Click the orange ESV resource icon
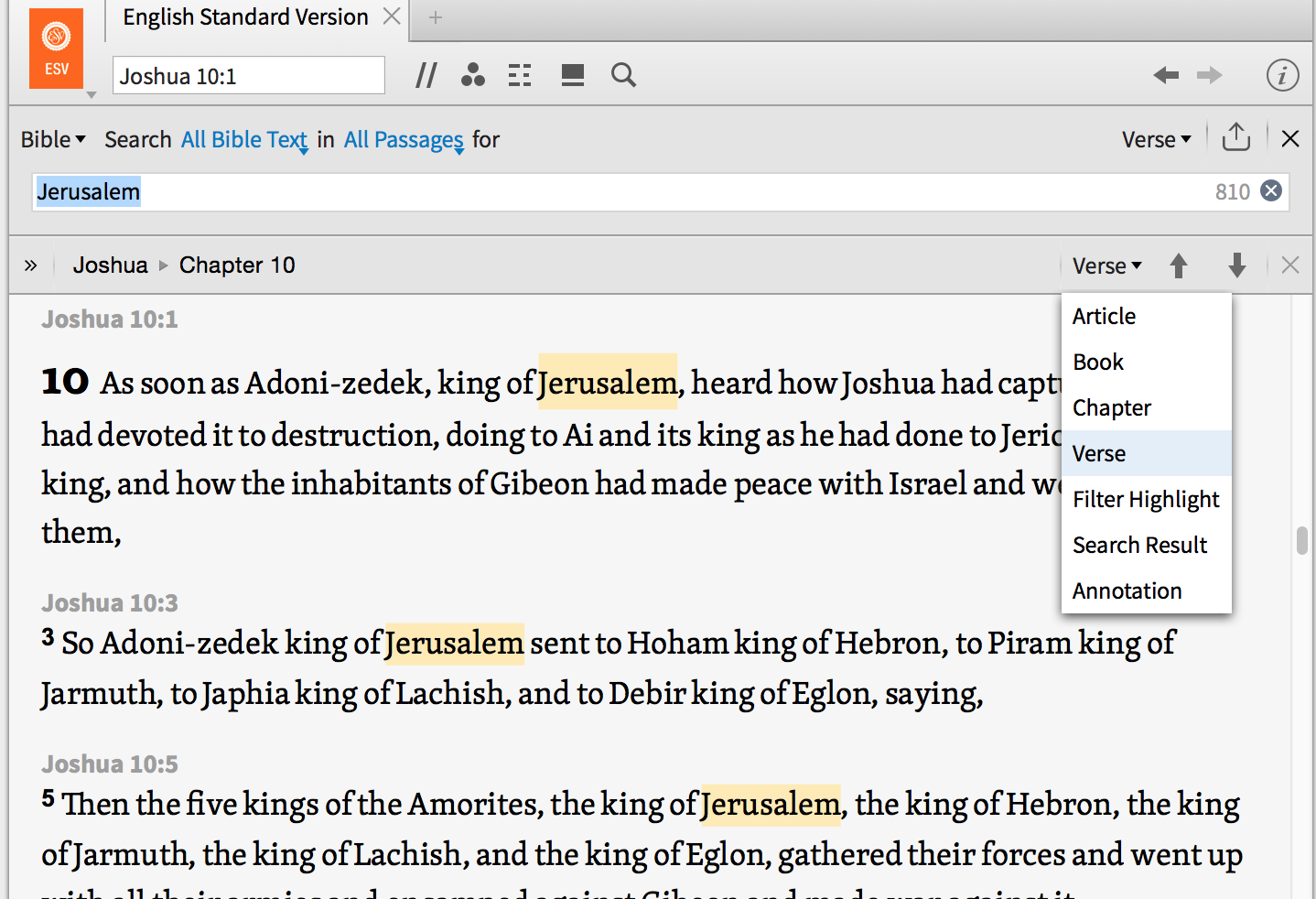This screenshot has height=899, width=1316. click(56, 49)
